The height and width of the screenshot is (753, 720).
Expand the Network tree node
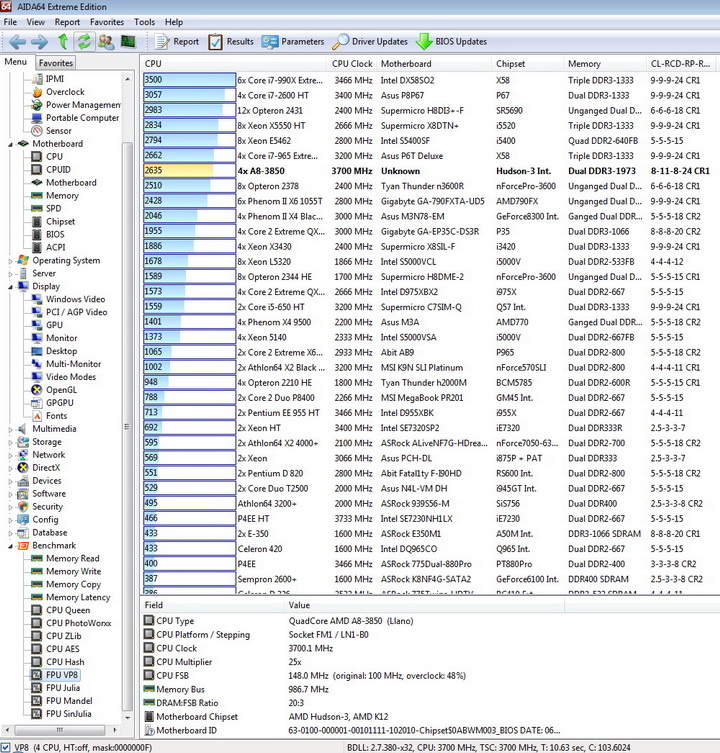[11, 455]
